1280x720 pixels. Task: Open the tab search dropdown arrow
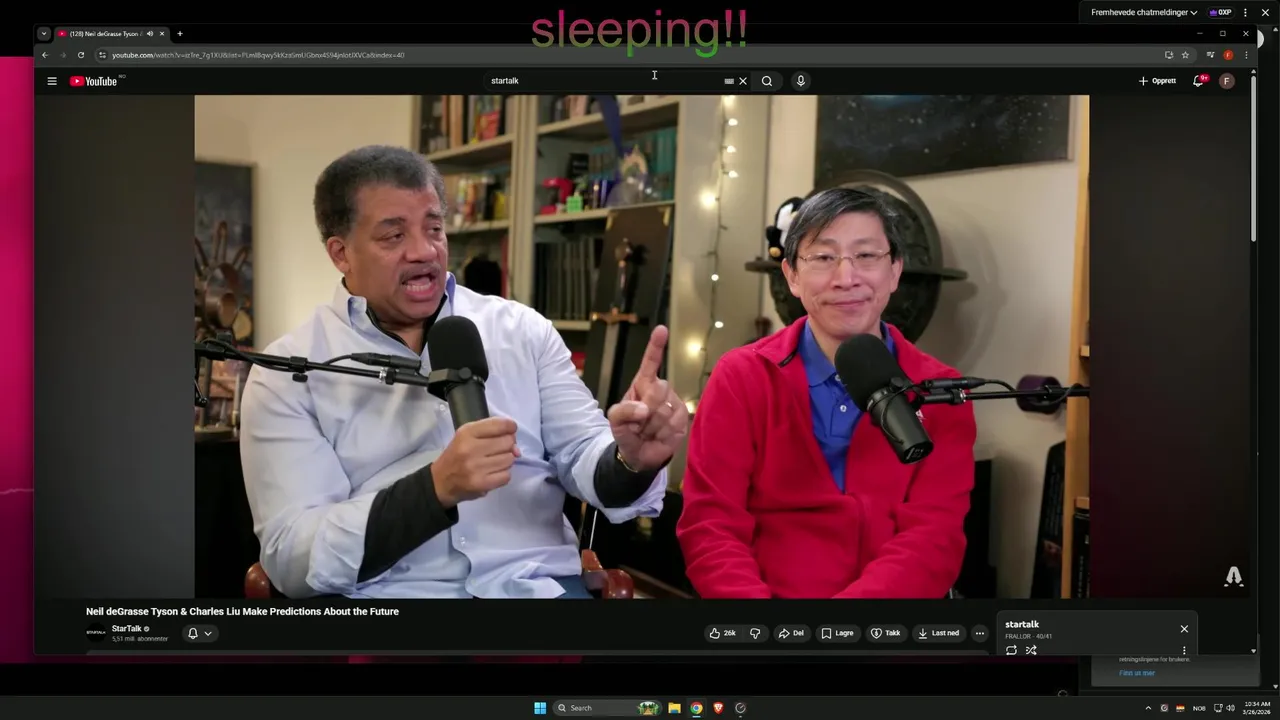pos(44,34)
